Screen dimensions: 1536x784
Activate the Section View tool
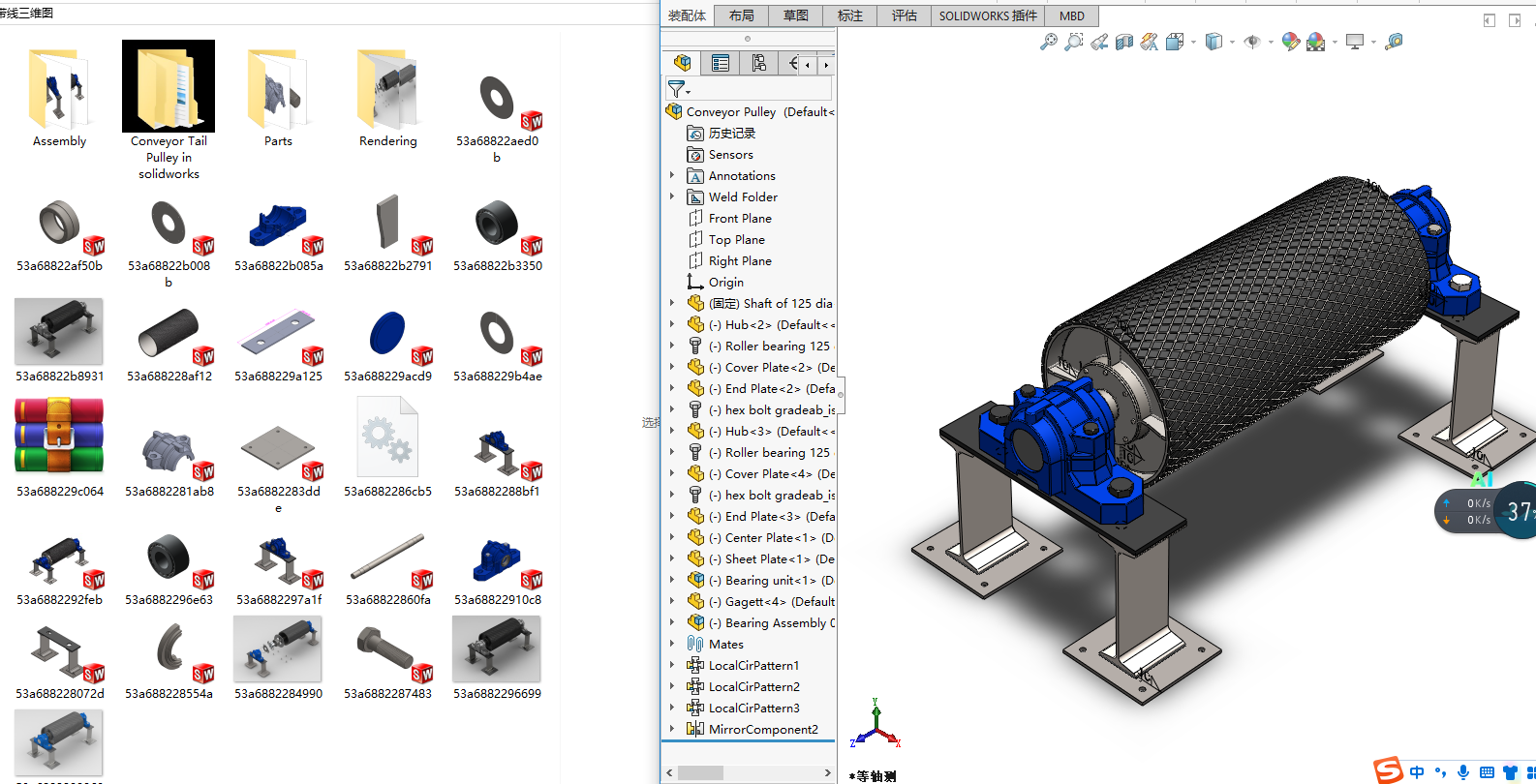click(1124, 42)
